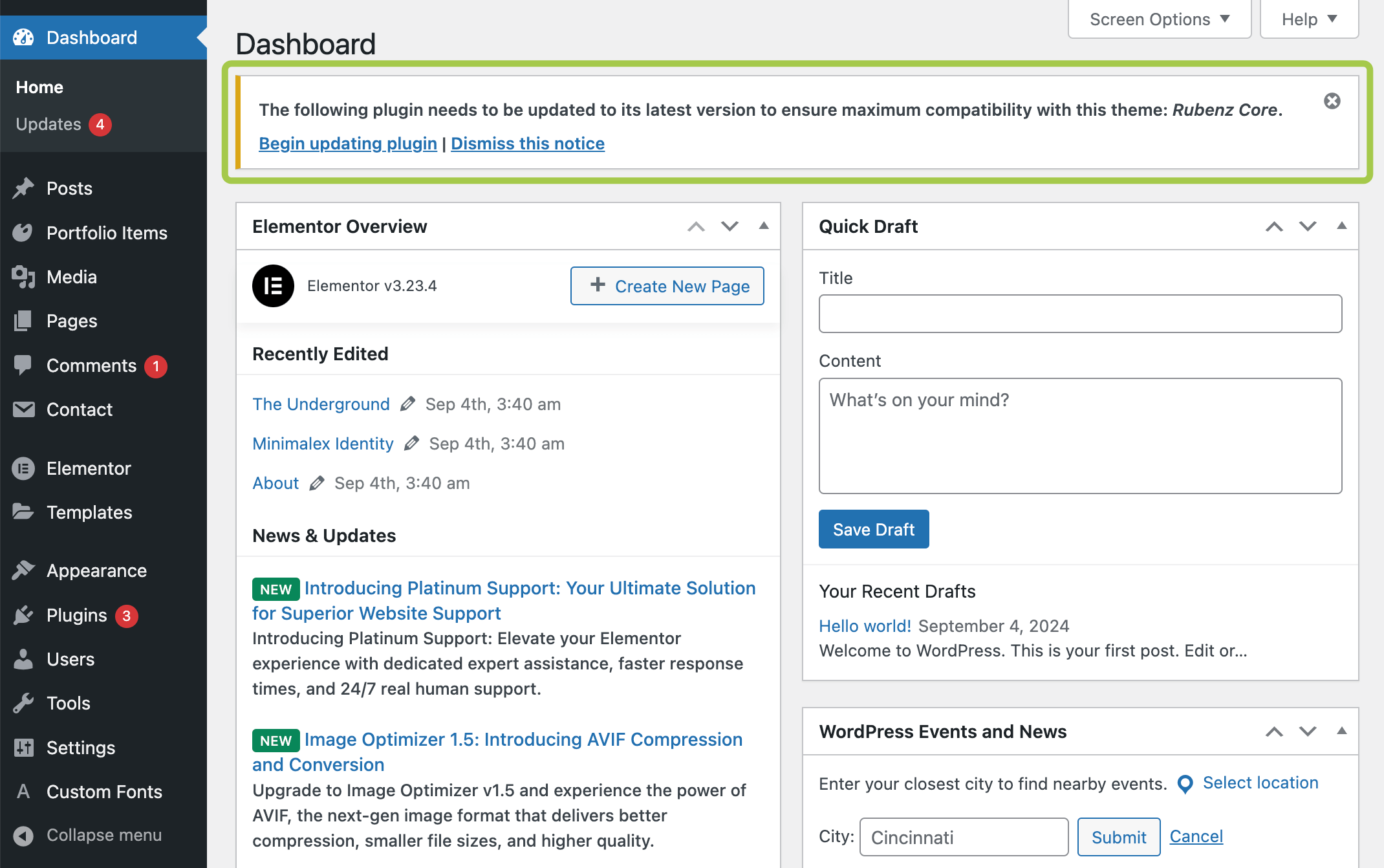This screenshot has width=1384, height=868.
Task: Click the location pin icon by Select location
Action: point(1185,784)
